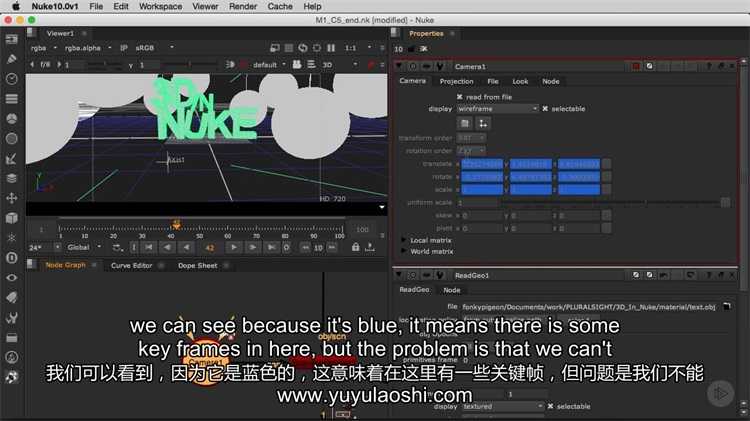750x421 pixels.
Task: Click the Camera1 export chan file button
Action: pyautogui.click(x=483, y=123)
